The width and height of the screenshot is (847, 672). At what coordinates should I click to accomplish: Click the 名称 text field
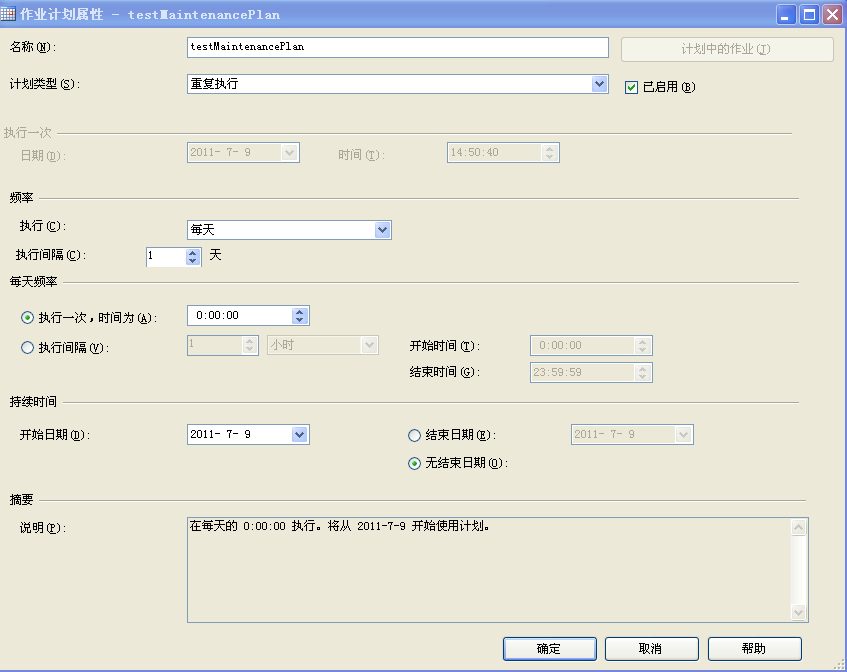398,47
